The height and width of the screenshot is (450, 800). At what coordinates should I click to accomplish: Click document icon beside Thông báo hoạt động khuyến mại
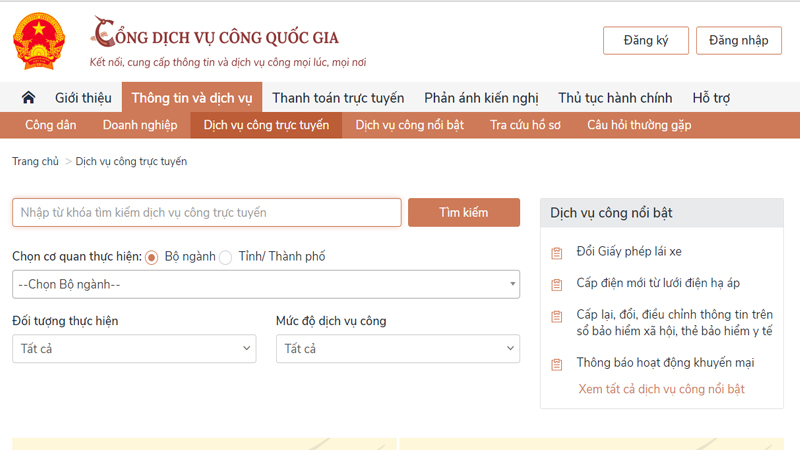[557, 364]
